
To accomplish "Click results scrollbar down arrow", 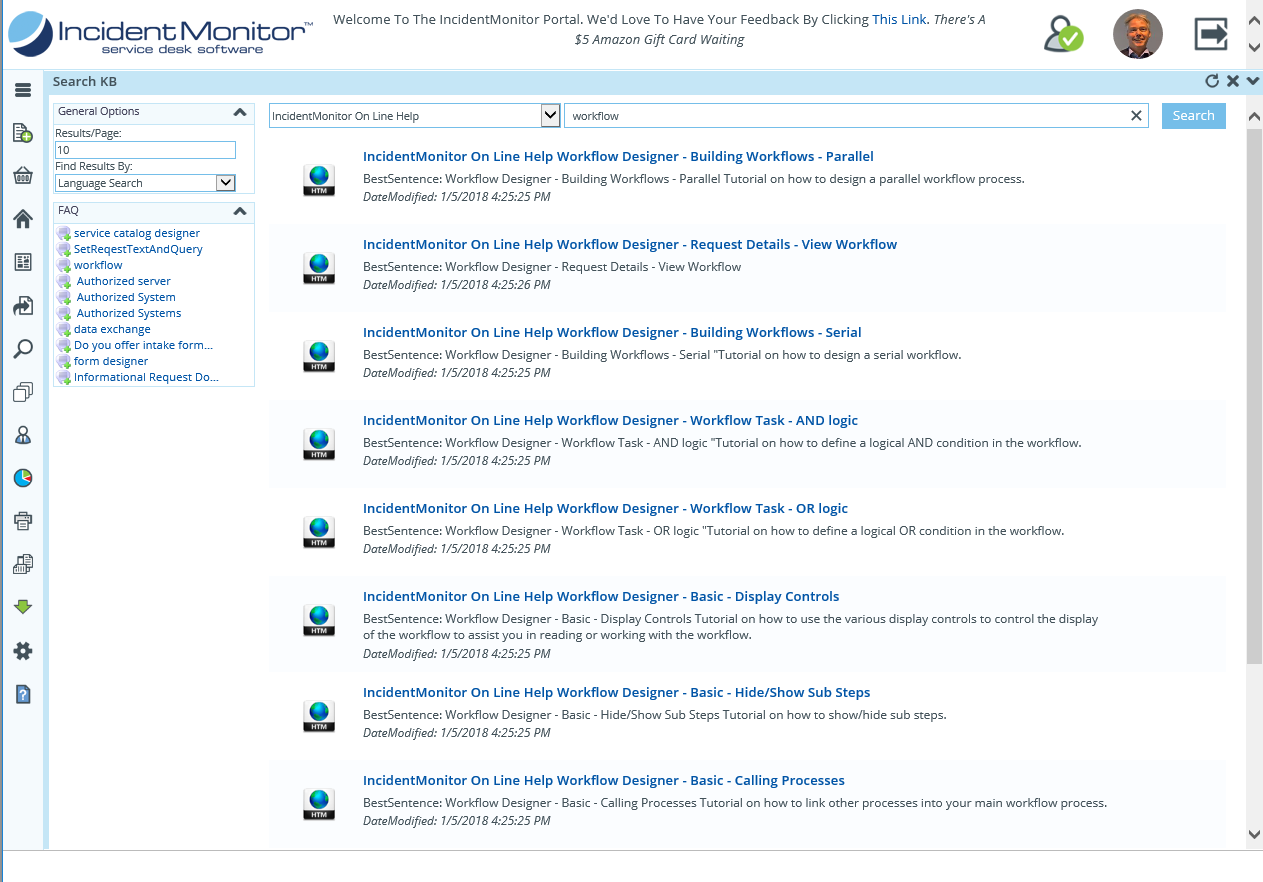I will pos(1254,834).
